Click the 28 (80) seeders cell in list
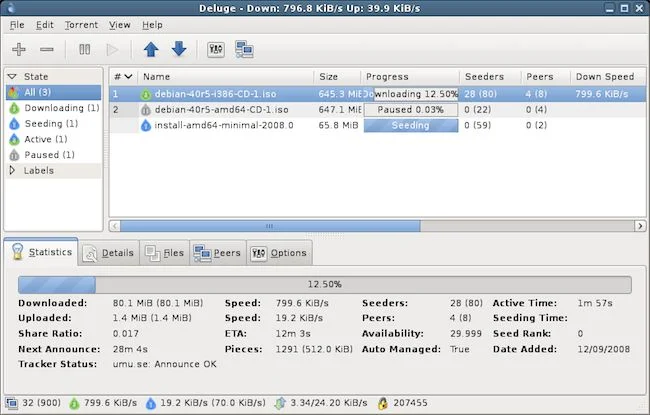This screenshot has height=415, width=650. (480, 94)
